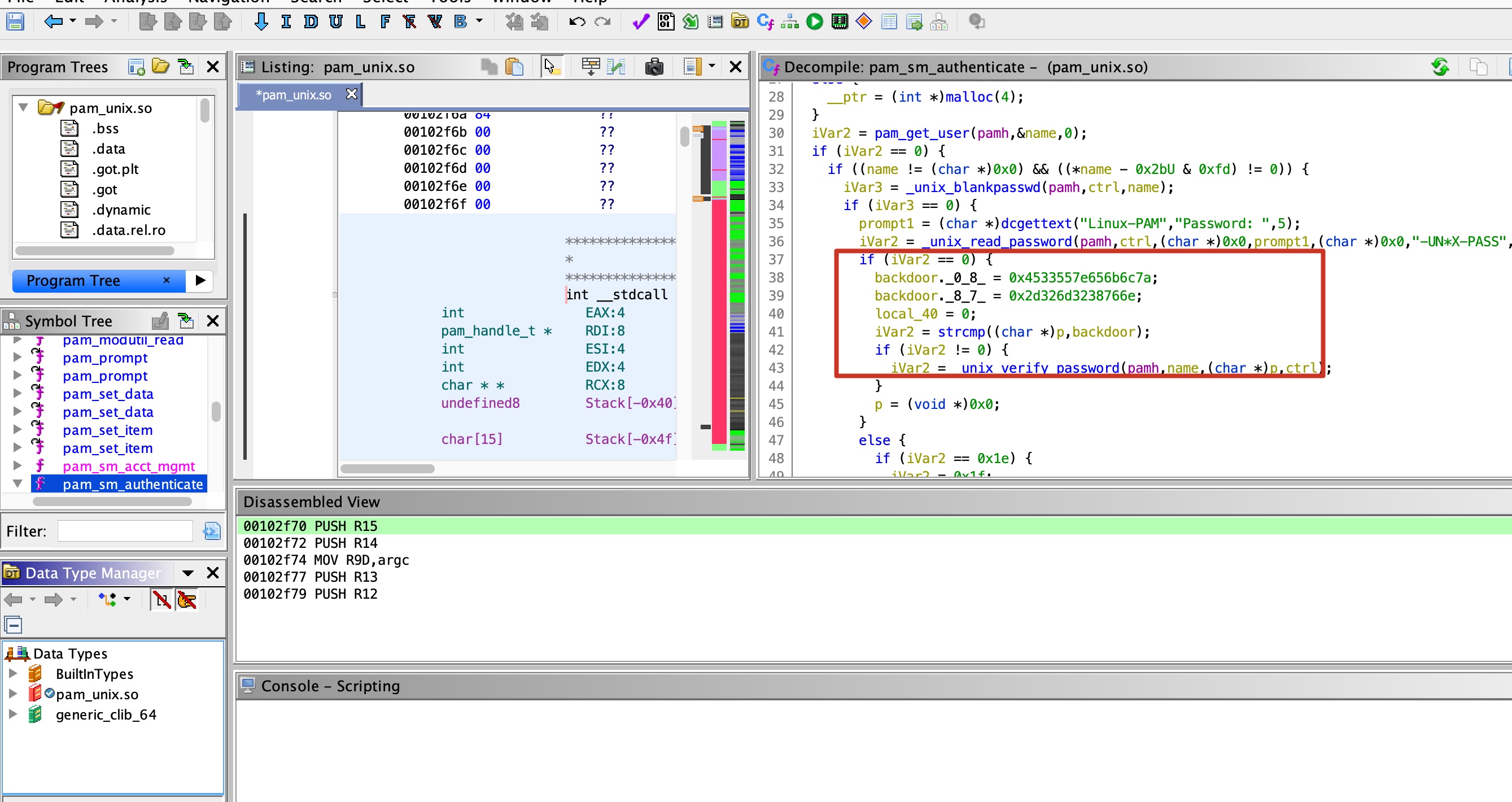Open the Decompiler window toolbar icon

pyautogui.click(x=766, y=21)
